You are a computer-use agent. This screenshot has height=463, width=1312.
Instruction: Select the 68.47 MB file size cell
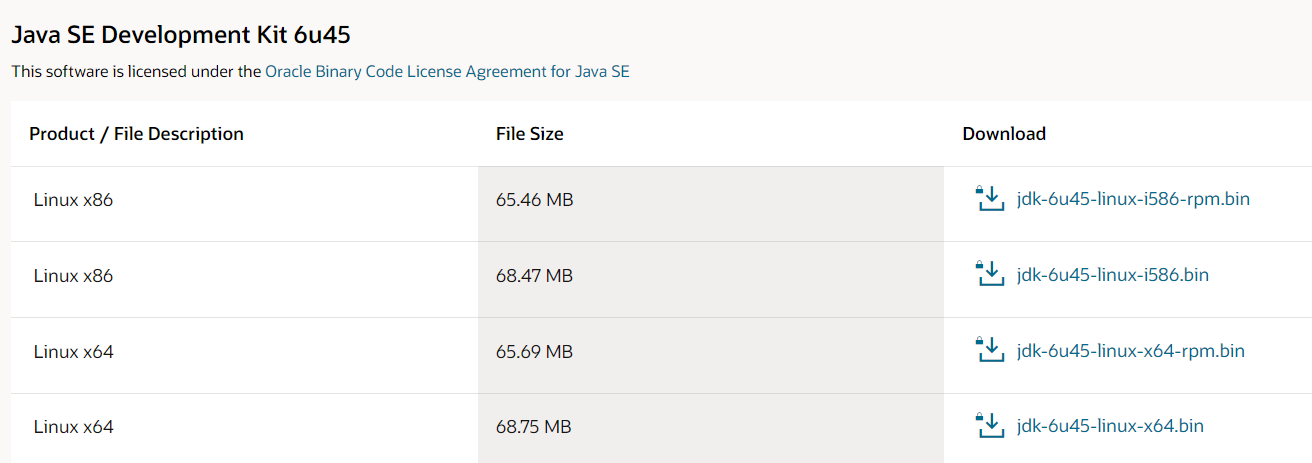(x=534, y=276)
